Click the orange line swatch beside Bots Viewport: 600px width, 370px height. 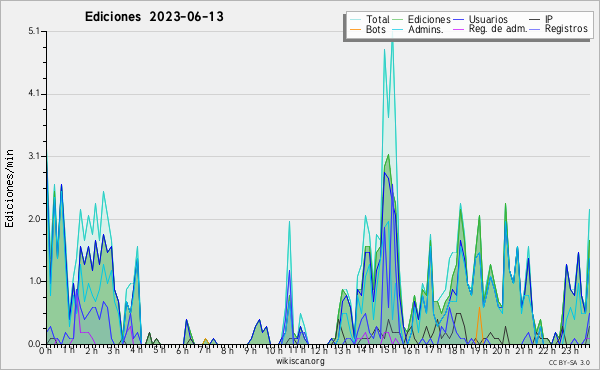click(355, 29)
